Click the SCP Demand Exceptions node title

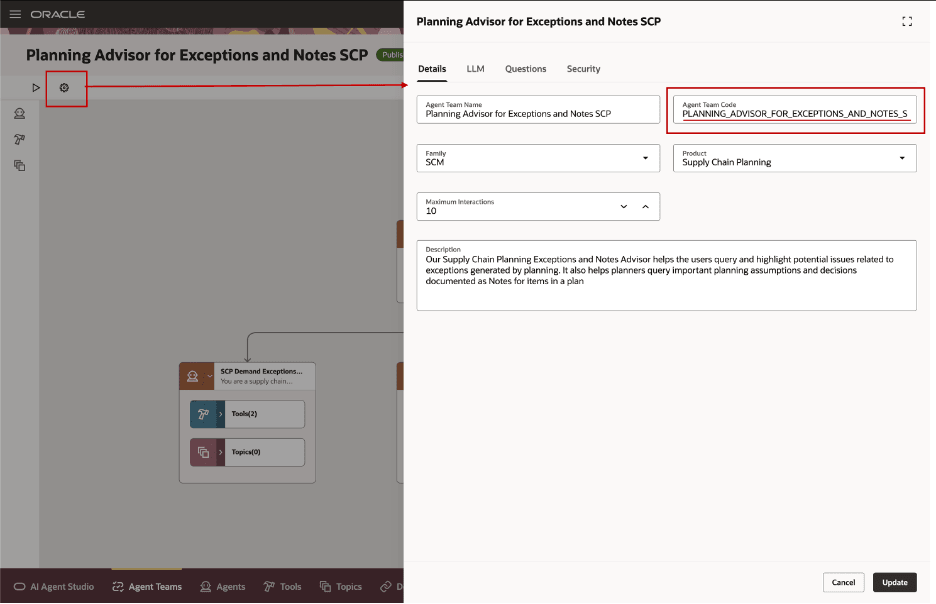261,371
